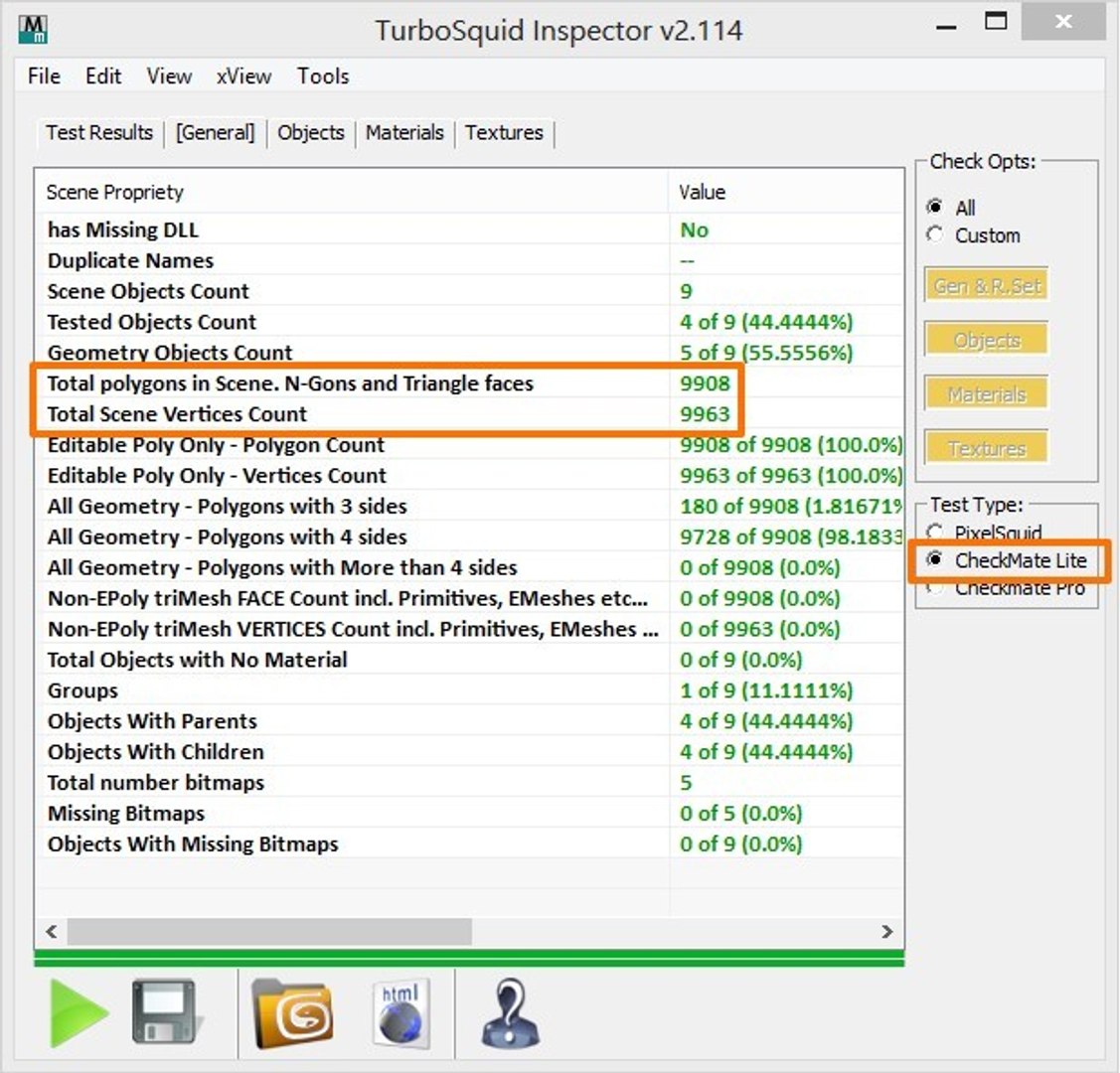Switch to the Objects tab

[x=311, y=133]
